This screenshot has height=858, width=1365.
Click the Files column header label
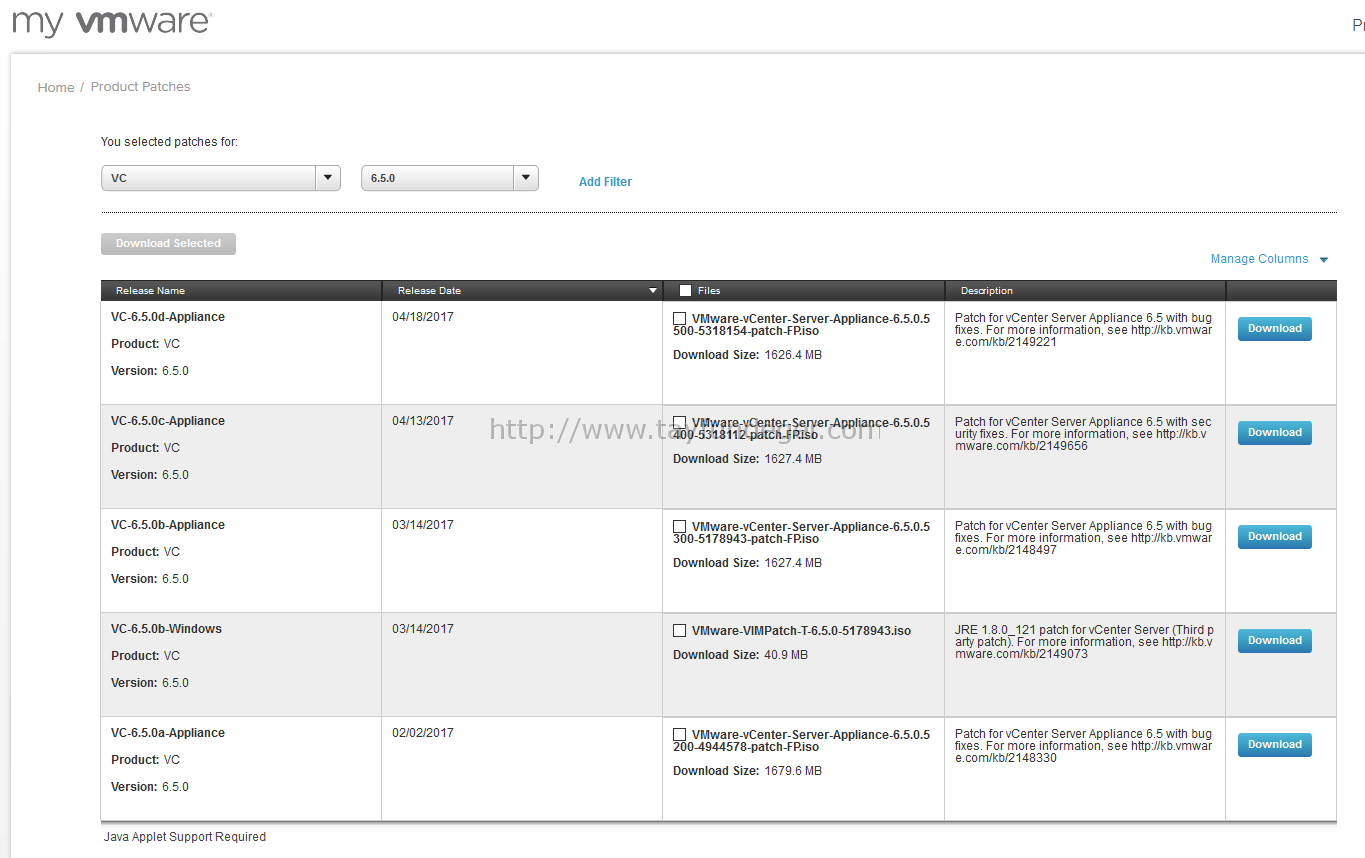point(709,291)
